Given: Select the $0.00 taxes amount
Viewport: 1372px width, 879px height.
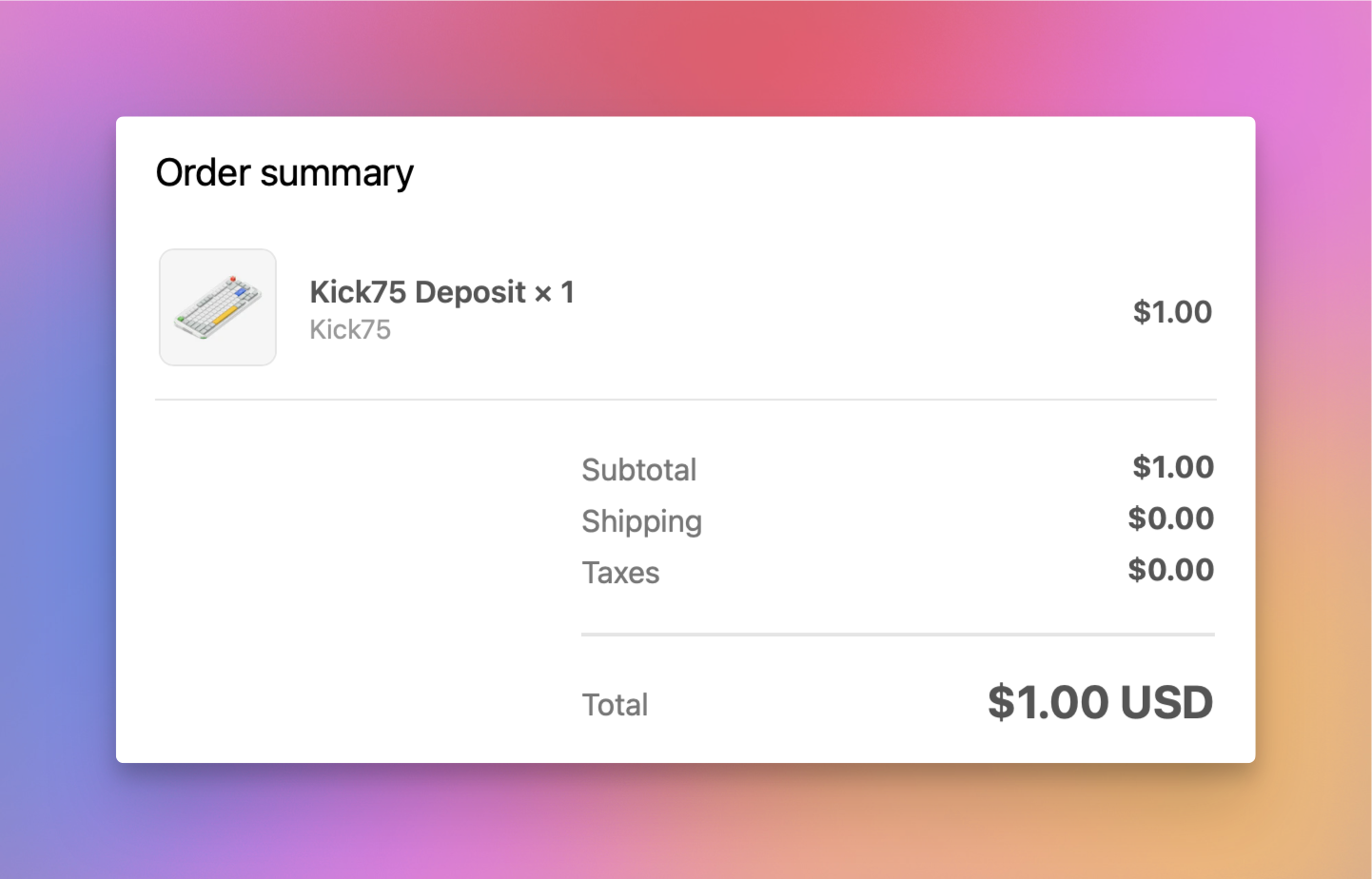Looking at the screenshot, I should [1170, 570].
